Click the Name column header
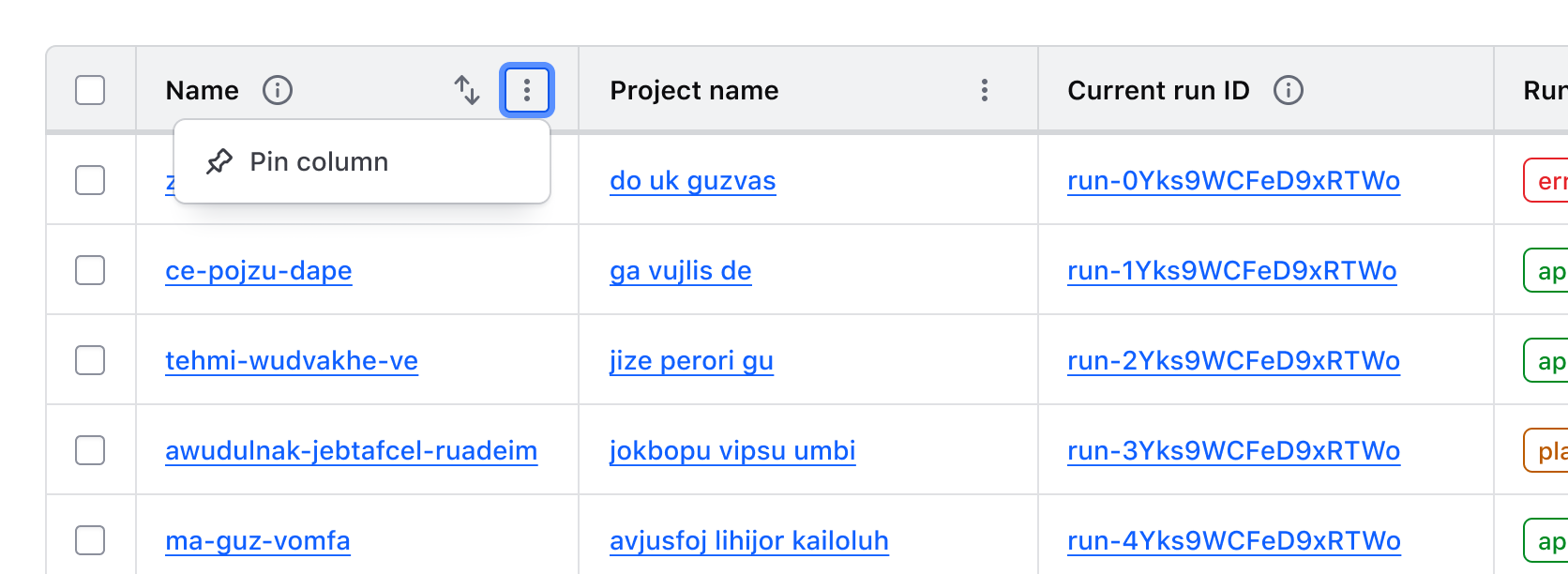 point(202,90)
